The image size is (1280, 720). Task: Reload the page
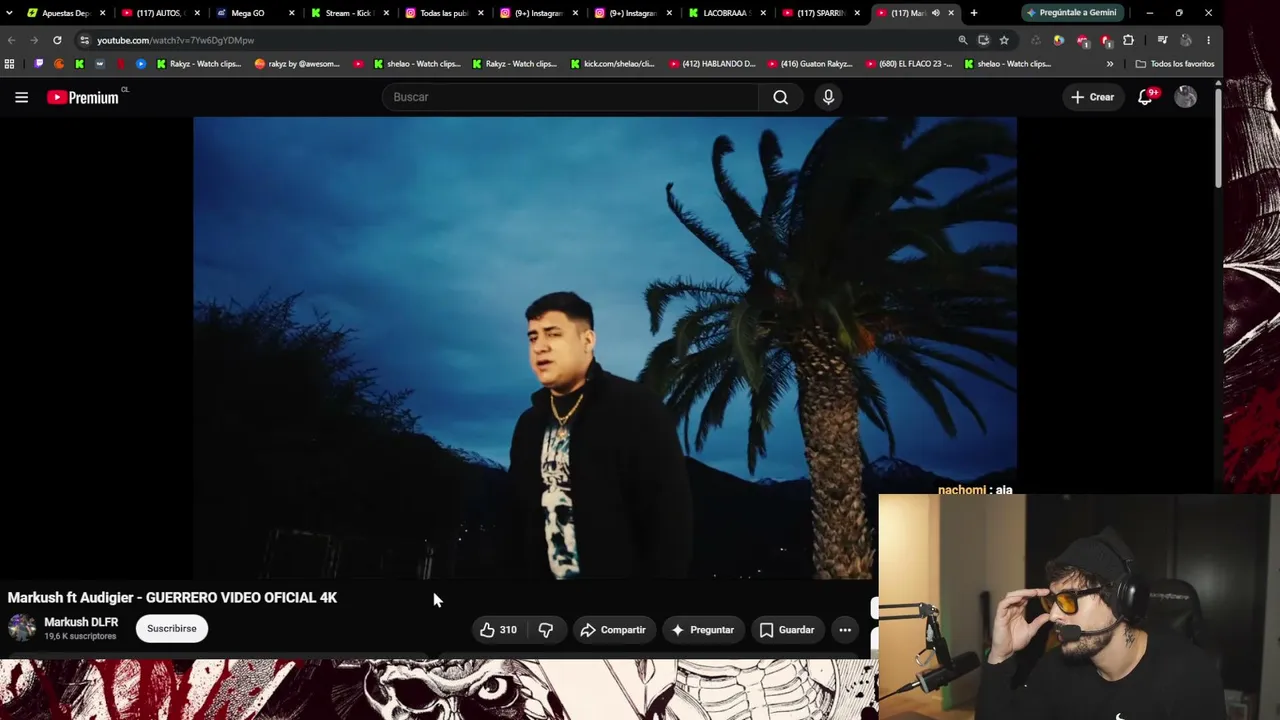click(x=57, y=40)
